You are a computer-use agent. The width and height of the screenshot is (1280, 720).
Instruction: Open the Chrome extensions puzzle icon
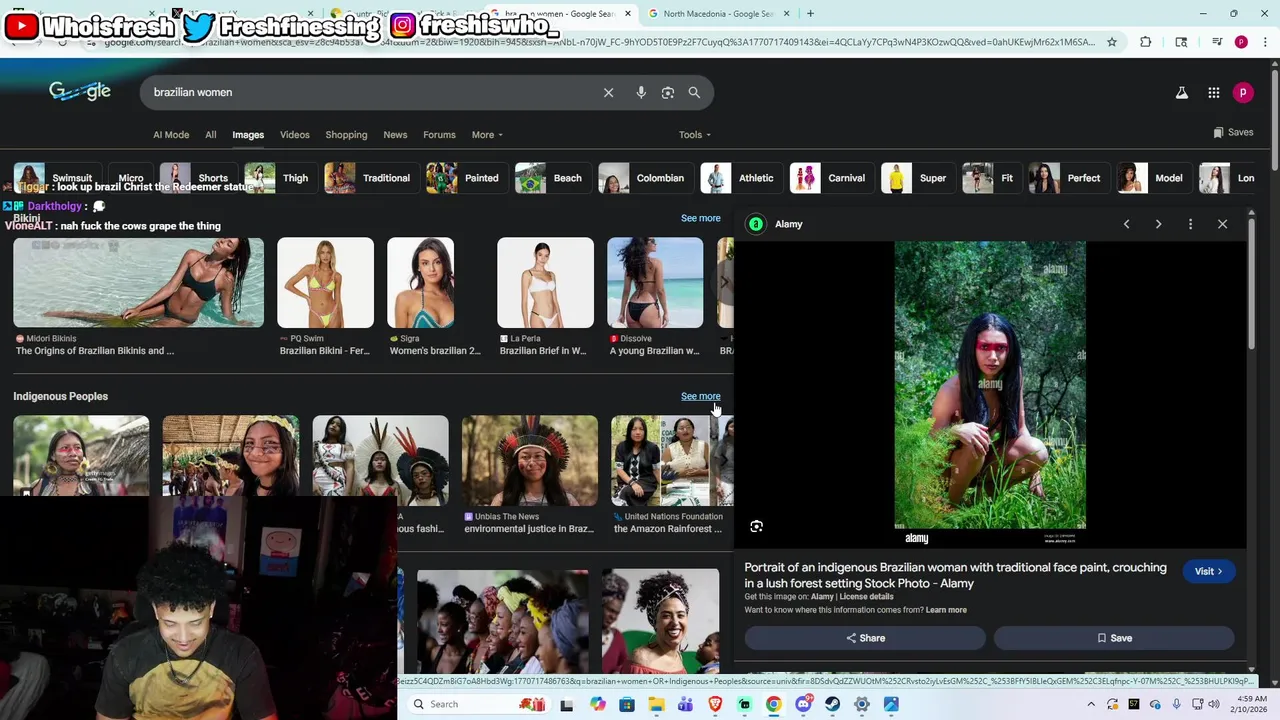click(x=1145, y=42)
